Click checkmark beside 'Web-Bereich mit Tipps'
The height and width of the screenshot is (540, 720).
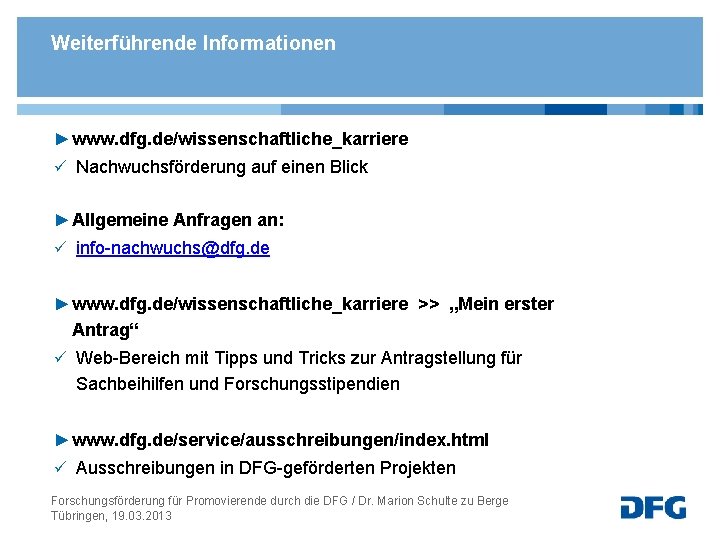pyautogui.click(x=60, y=357)
